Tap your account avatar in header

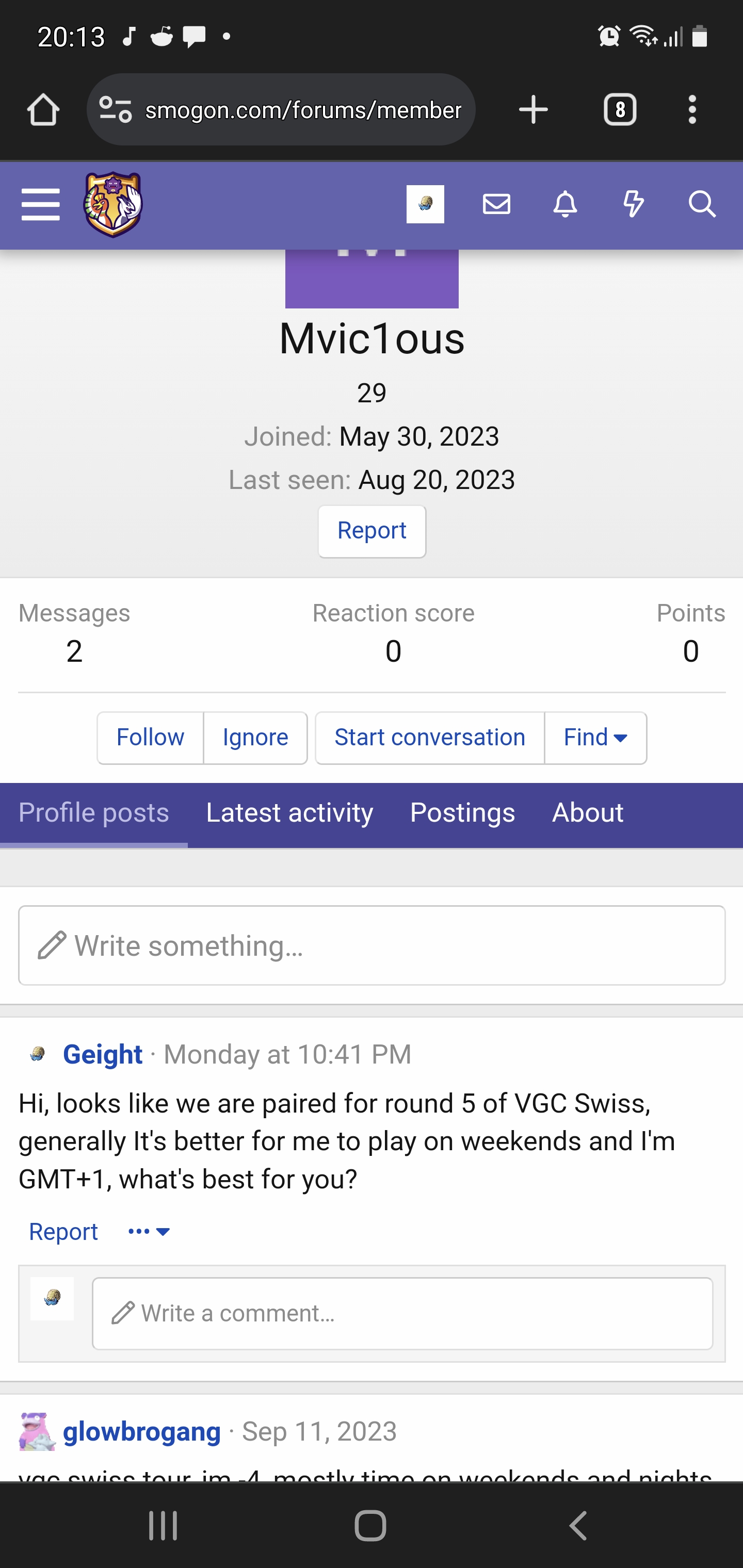click(425, 205)
